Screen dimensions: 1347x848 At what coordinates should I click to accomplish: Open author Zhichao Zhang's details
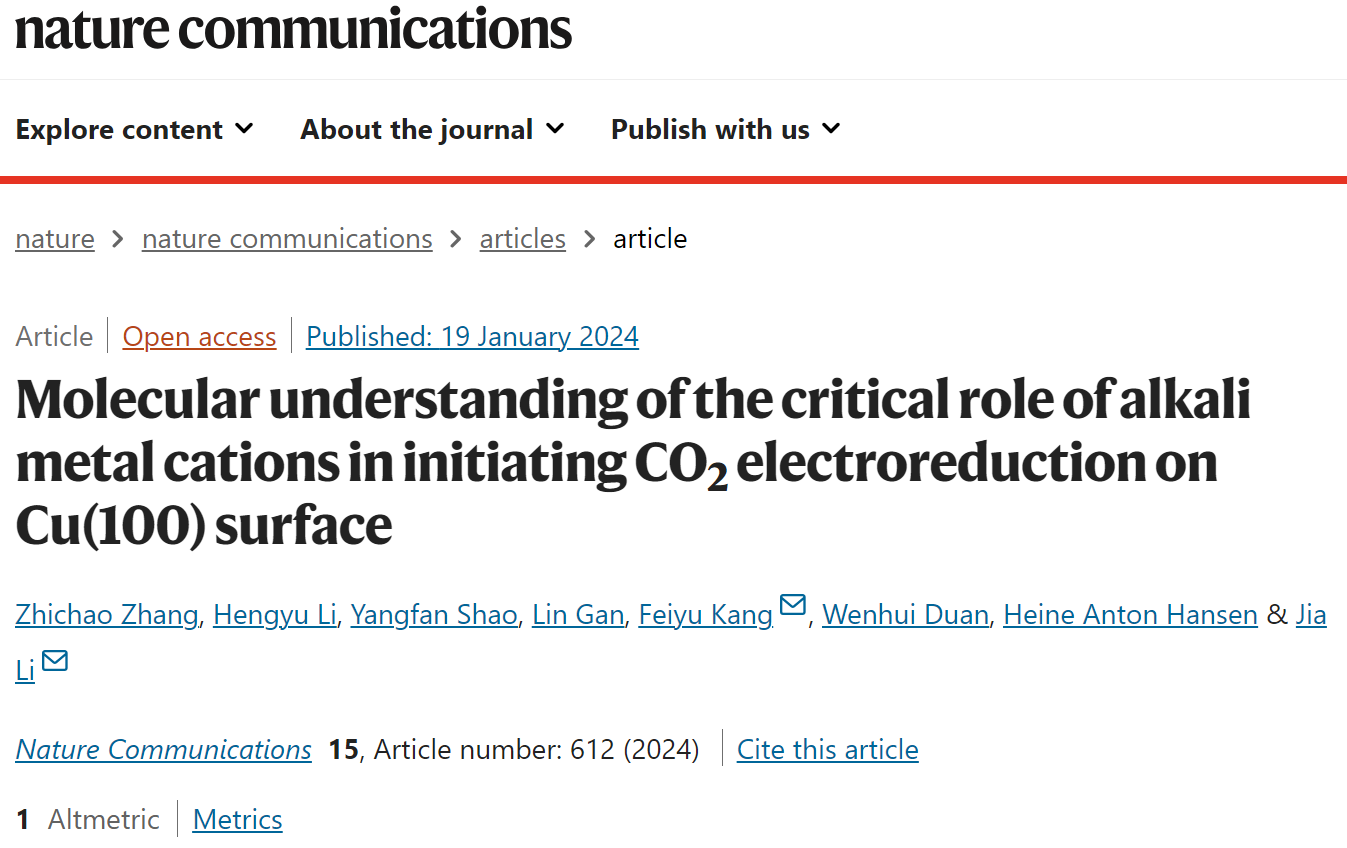[x=107, y=614]
